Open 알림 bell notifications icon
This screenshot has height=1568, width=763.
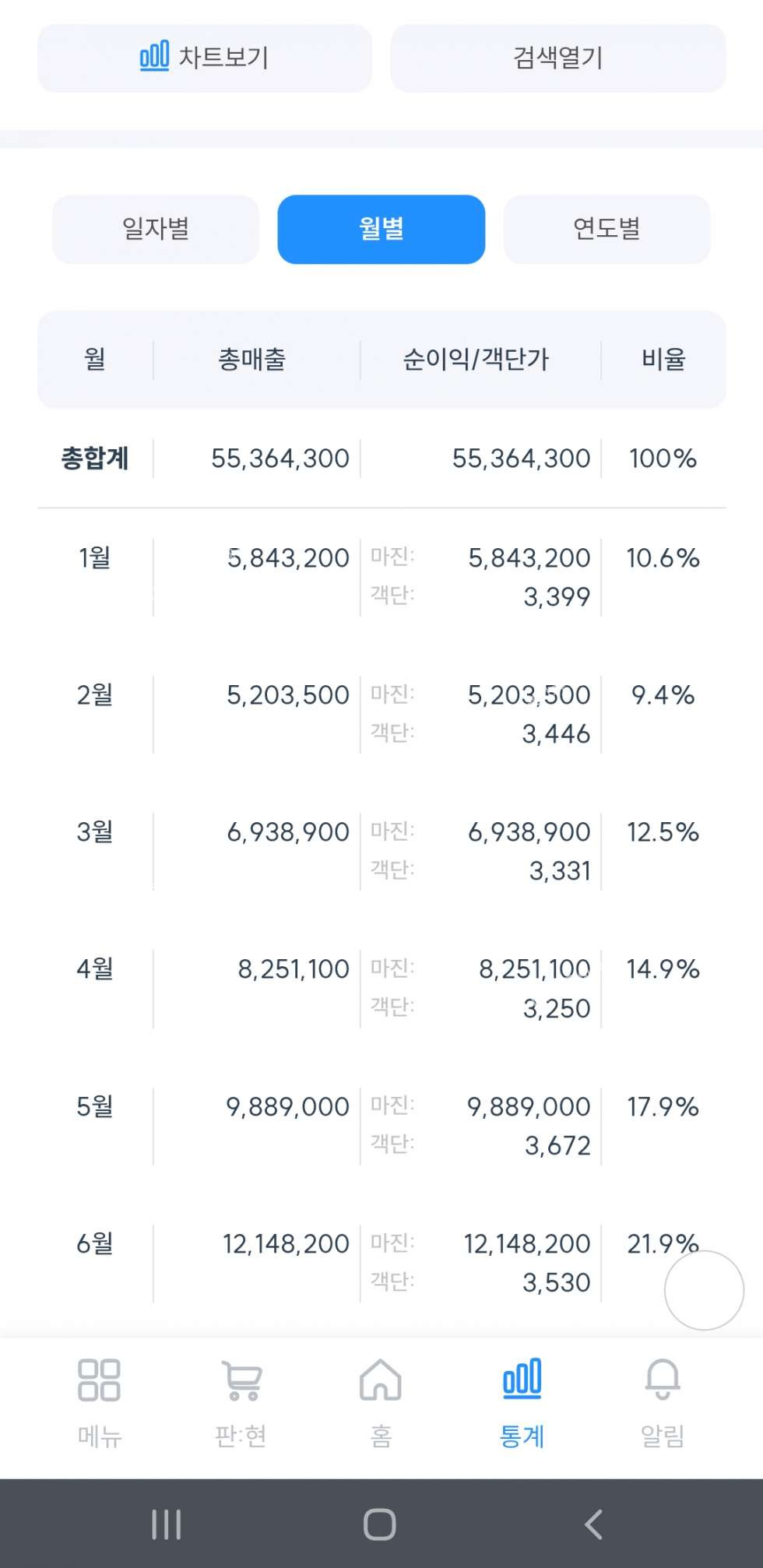pyautogui.click(x=663, y=1380)
